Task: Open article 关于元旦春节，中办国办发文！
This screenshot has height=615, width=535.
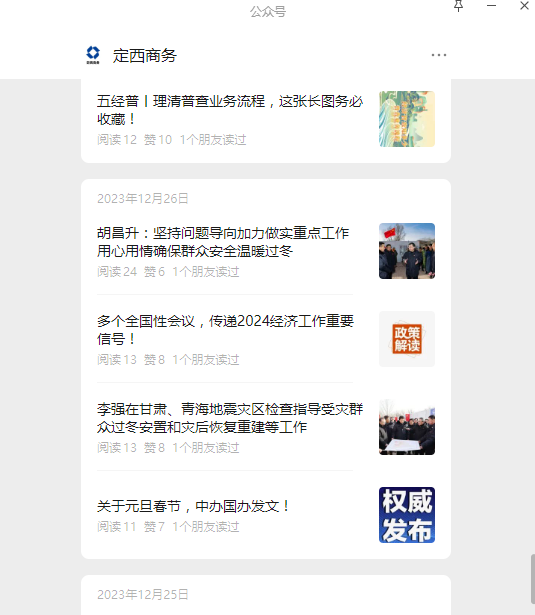Action: point(193,506)
